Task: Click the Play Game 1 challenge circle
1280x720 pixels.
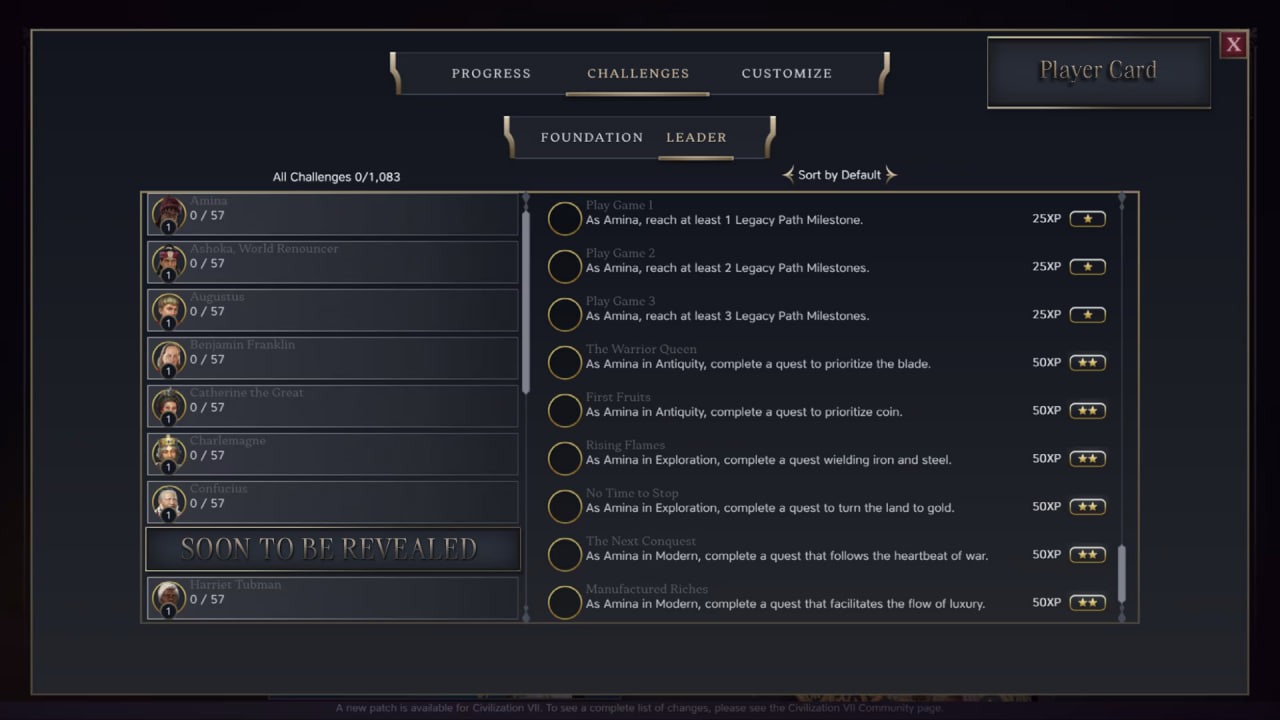Action: click(x=565, y=219)
